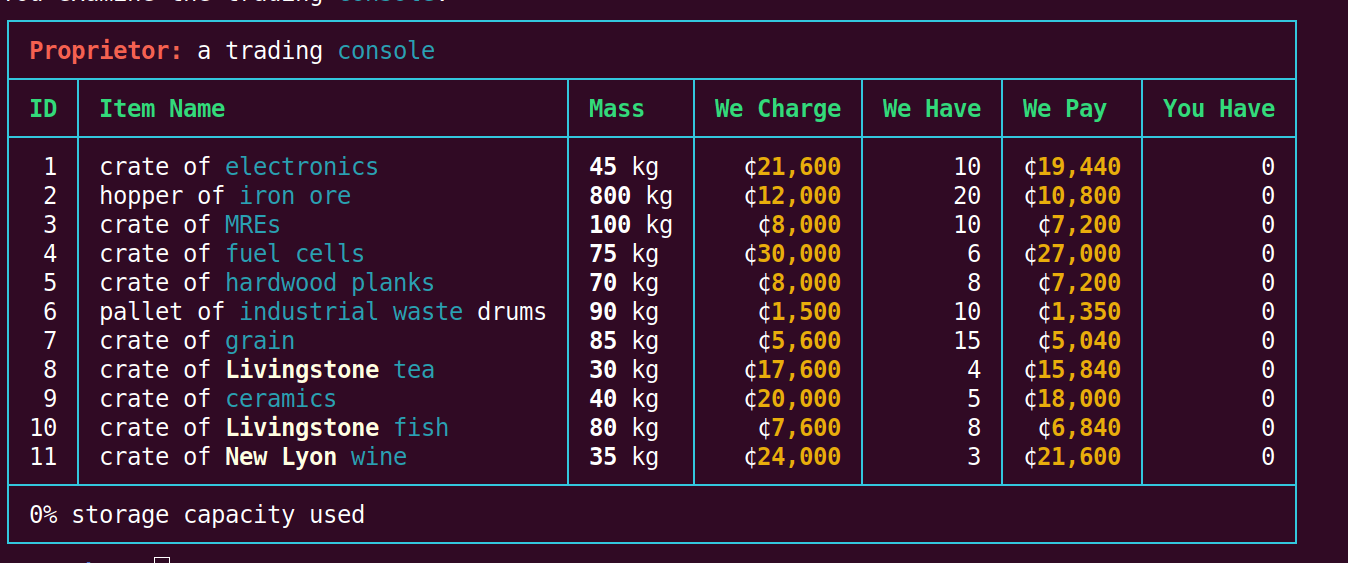Click the ₵30,000 fuel cells charge price

(792, 253)
